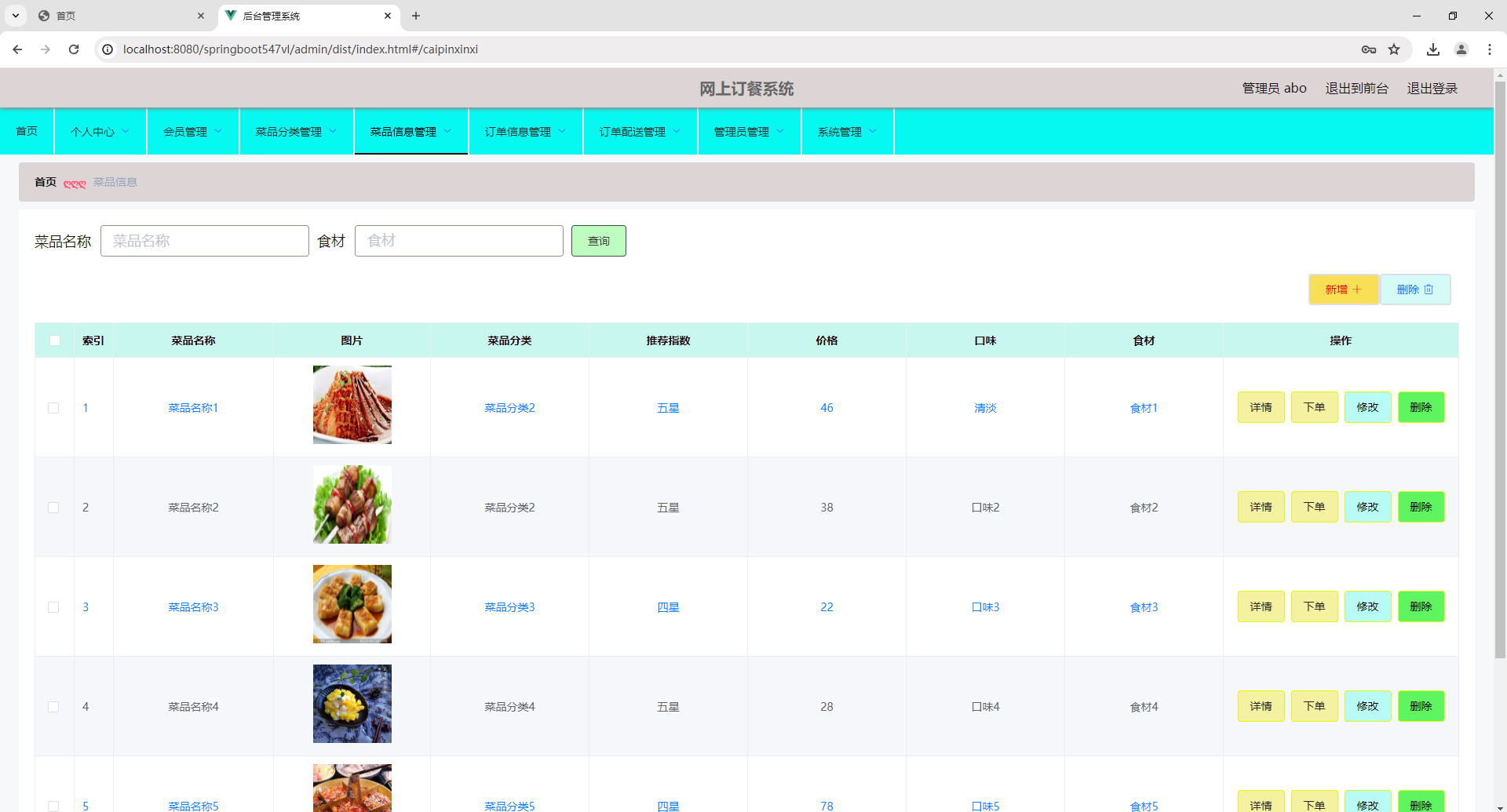
Task: Check the checkbox for 菜品名称1 row
Action: click(x=53, y=407)
